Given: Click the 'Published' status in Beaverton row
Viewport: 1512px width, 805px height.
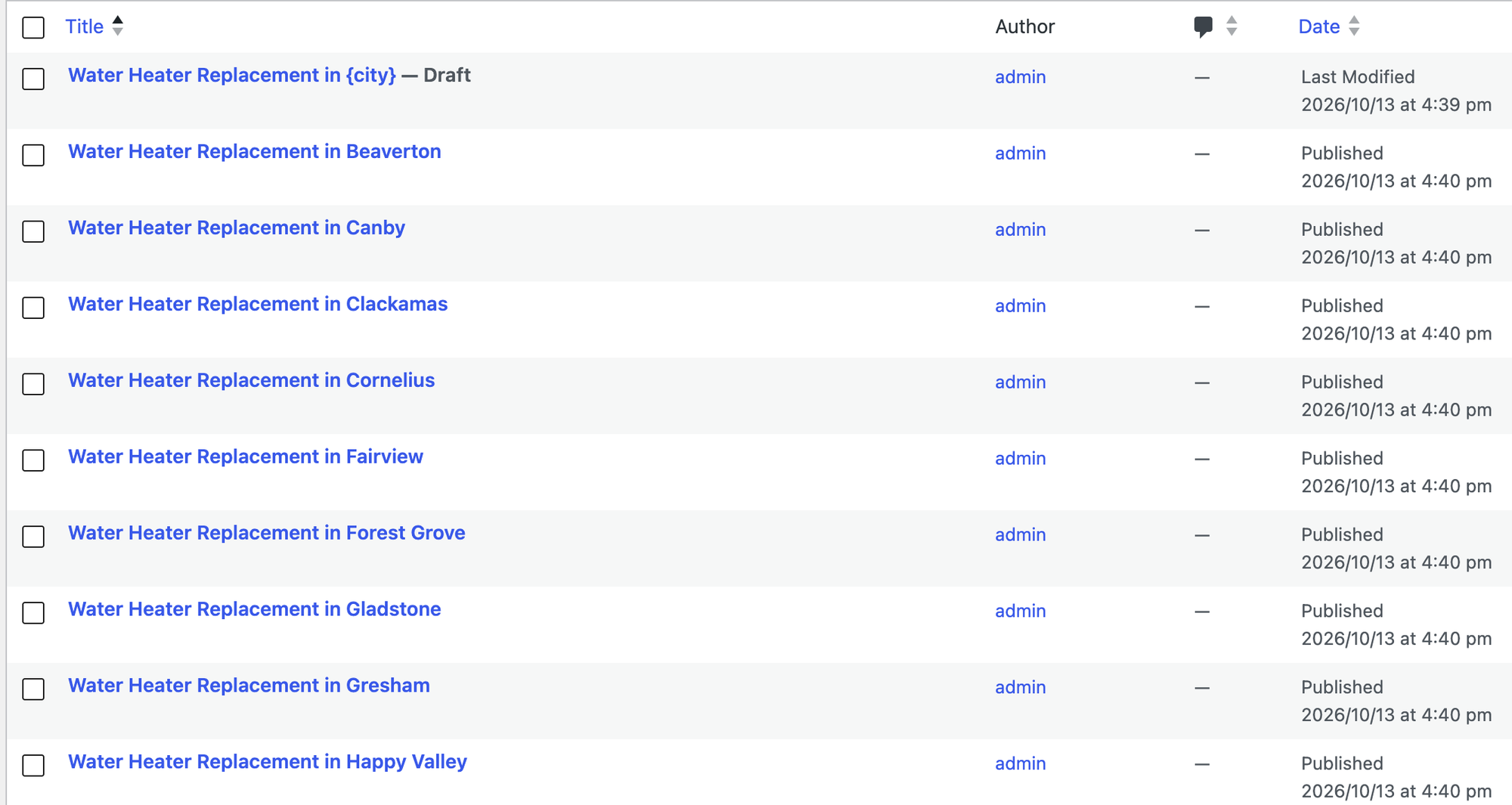Looking at the screenshot, I should [1342, 153].
